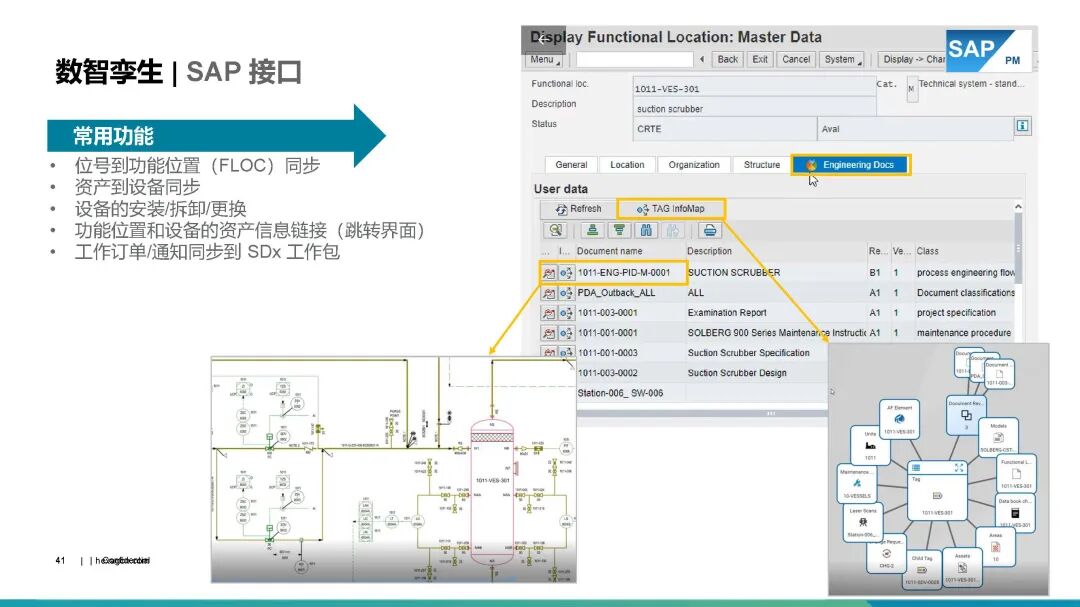
Task: Click scroll up arrow of document list
Action: click(1018, 207)
